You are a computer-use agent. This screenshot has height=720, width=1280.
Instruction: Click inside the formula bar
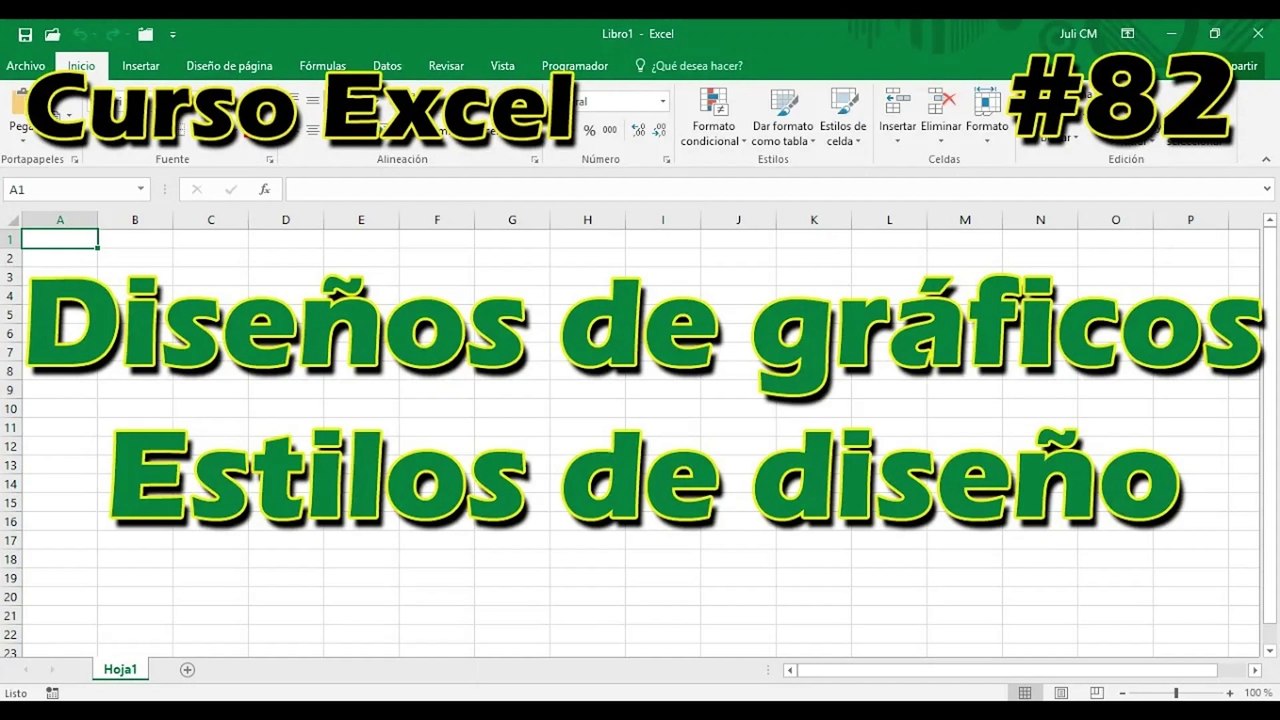click(772, 189)
